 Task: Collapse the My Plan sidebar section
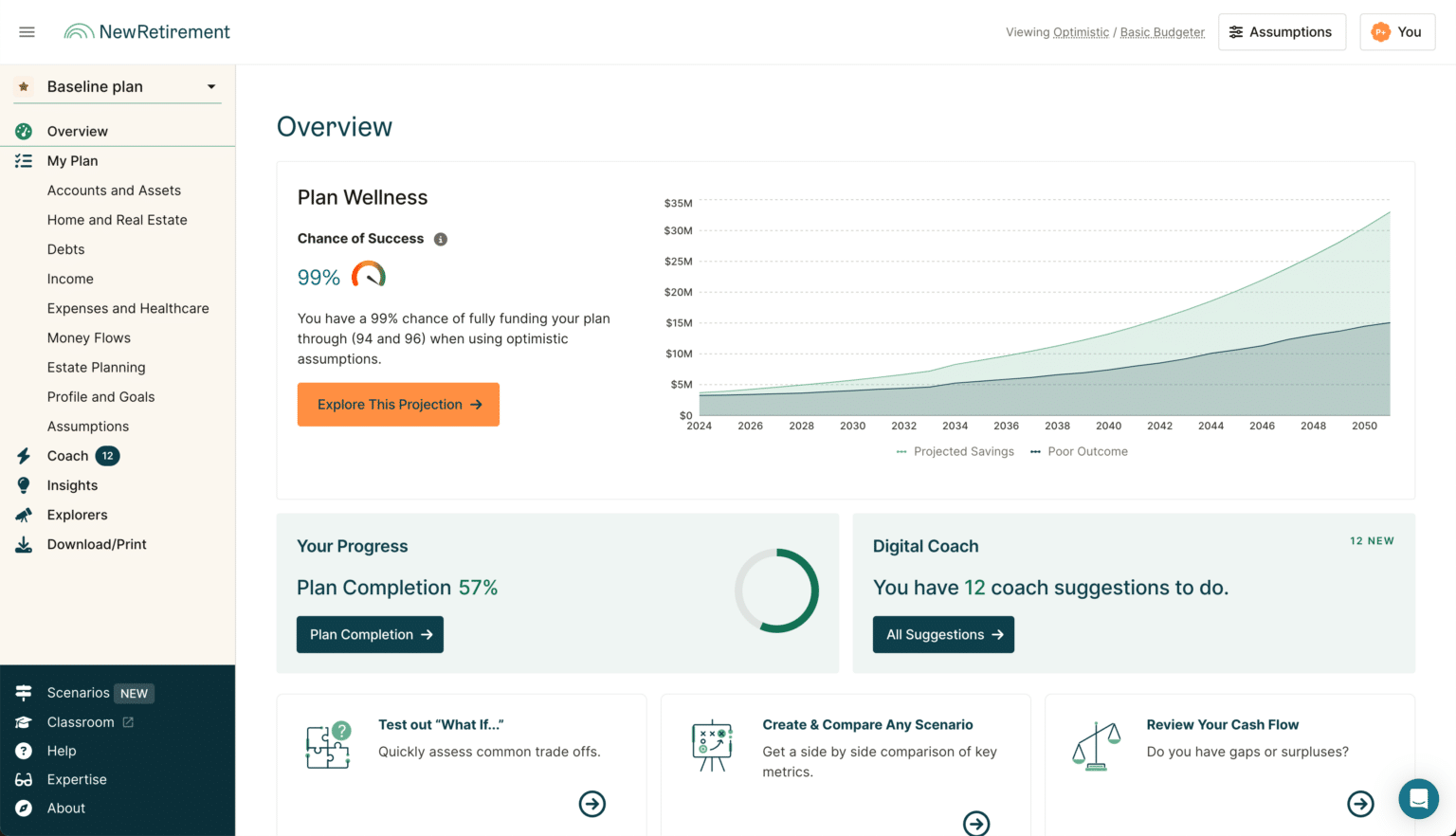(x=72, y=161)
